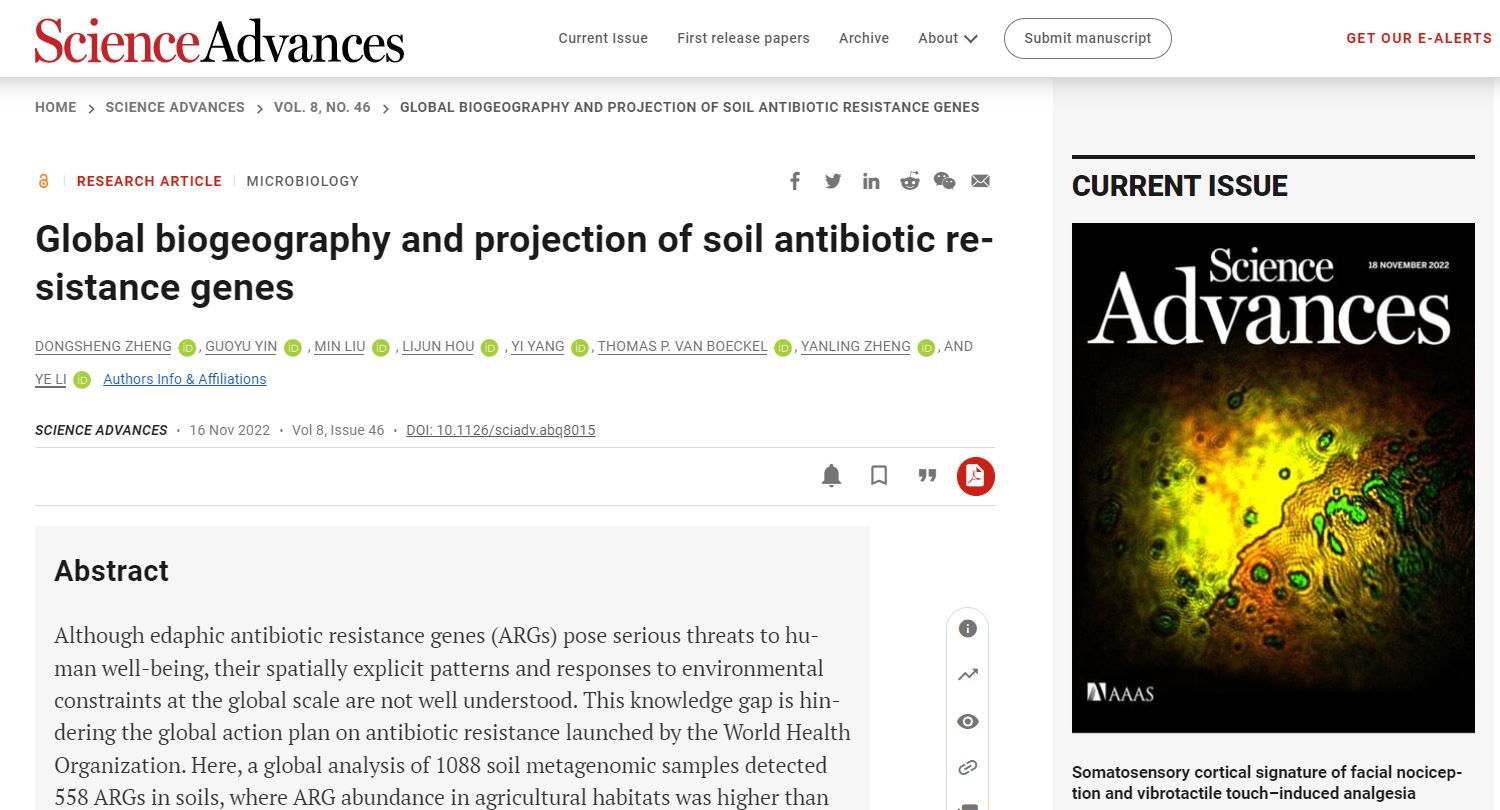Share article on Reddit

pyautogui.click(x=909, y=181)
